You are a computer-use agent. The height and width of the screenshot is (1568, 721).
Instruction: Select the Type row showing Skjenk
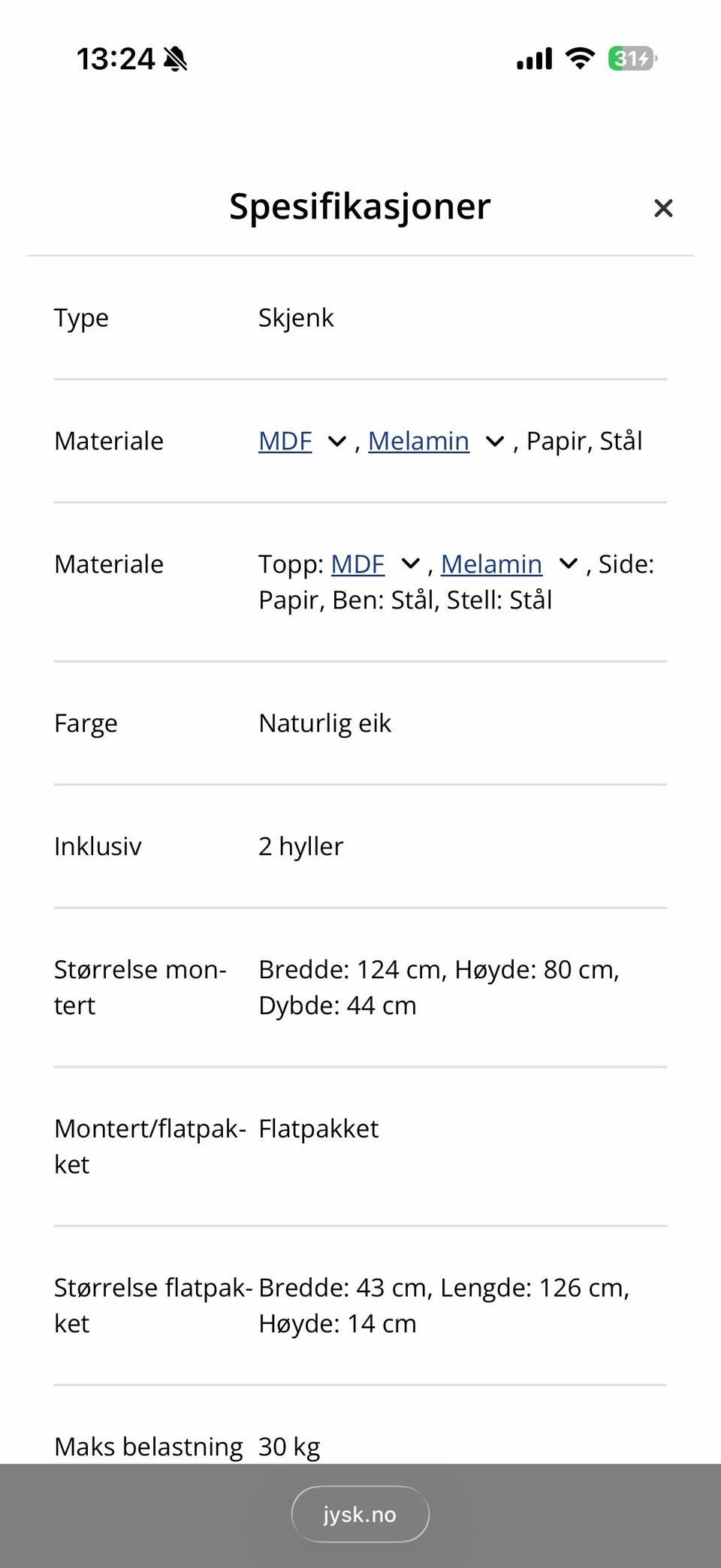296,317
